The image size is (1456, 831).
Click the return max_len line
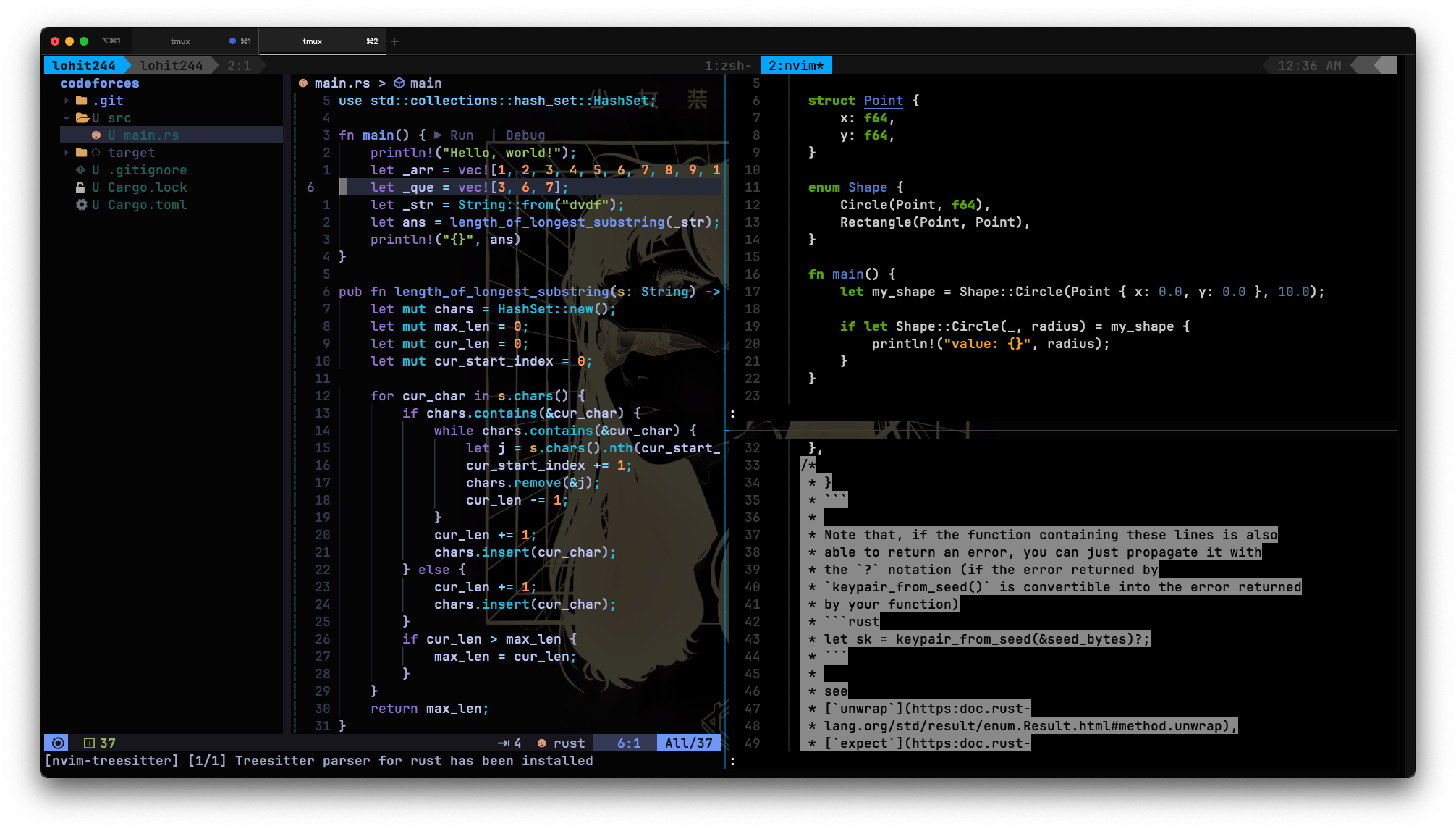coord(430,709)
